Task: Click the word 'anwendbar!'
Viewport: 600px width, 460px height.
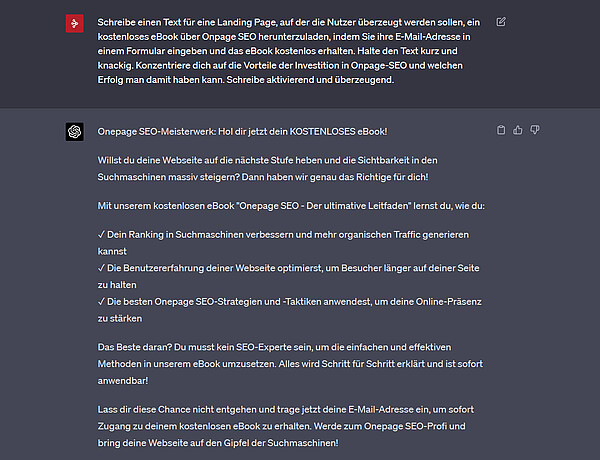Action: [123, 381]
